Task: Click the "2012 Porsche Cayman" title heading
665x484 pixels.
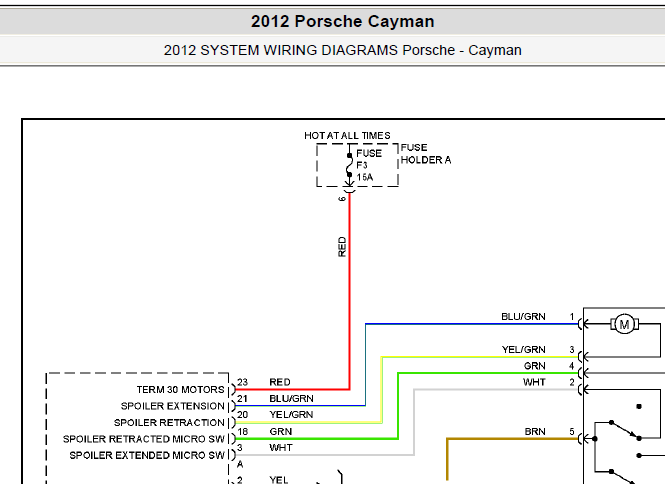Action: coord(342,21)
